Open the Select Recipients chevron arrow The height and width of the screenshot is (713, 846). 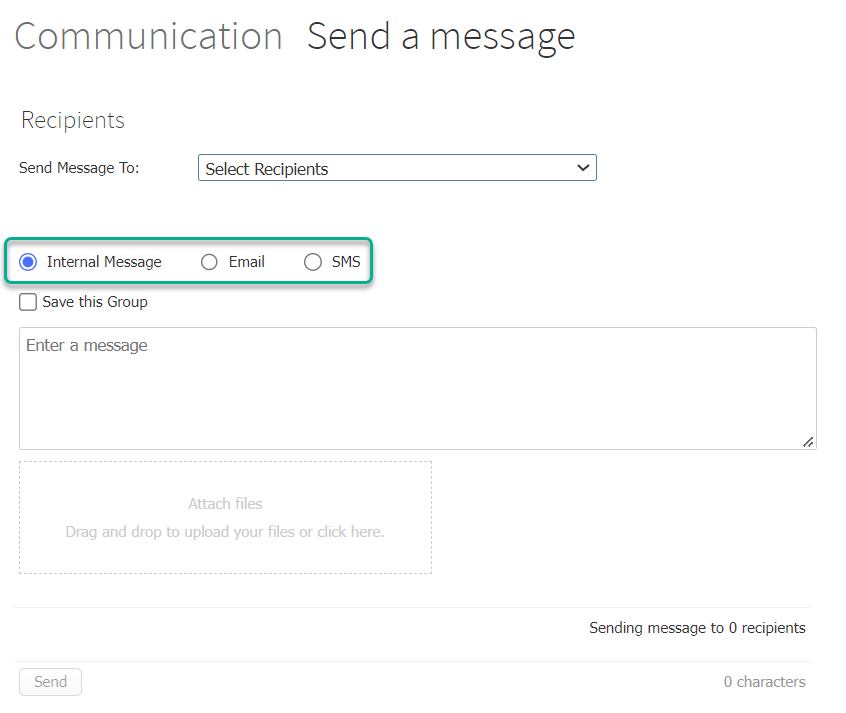point(583,168)
